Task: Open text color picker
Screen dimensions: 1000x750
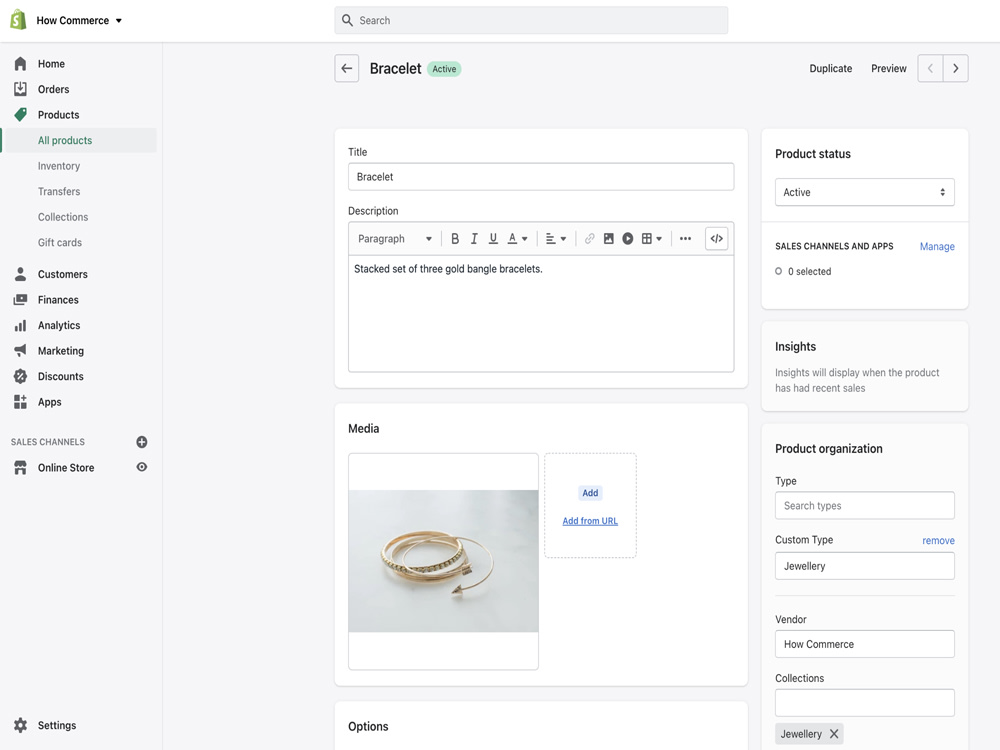Action: pos(517,239)
